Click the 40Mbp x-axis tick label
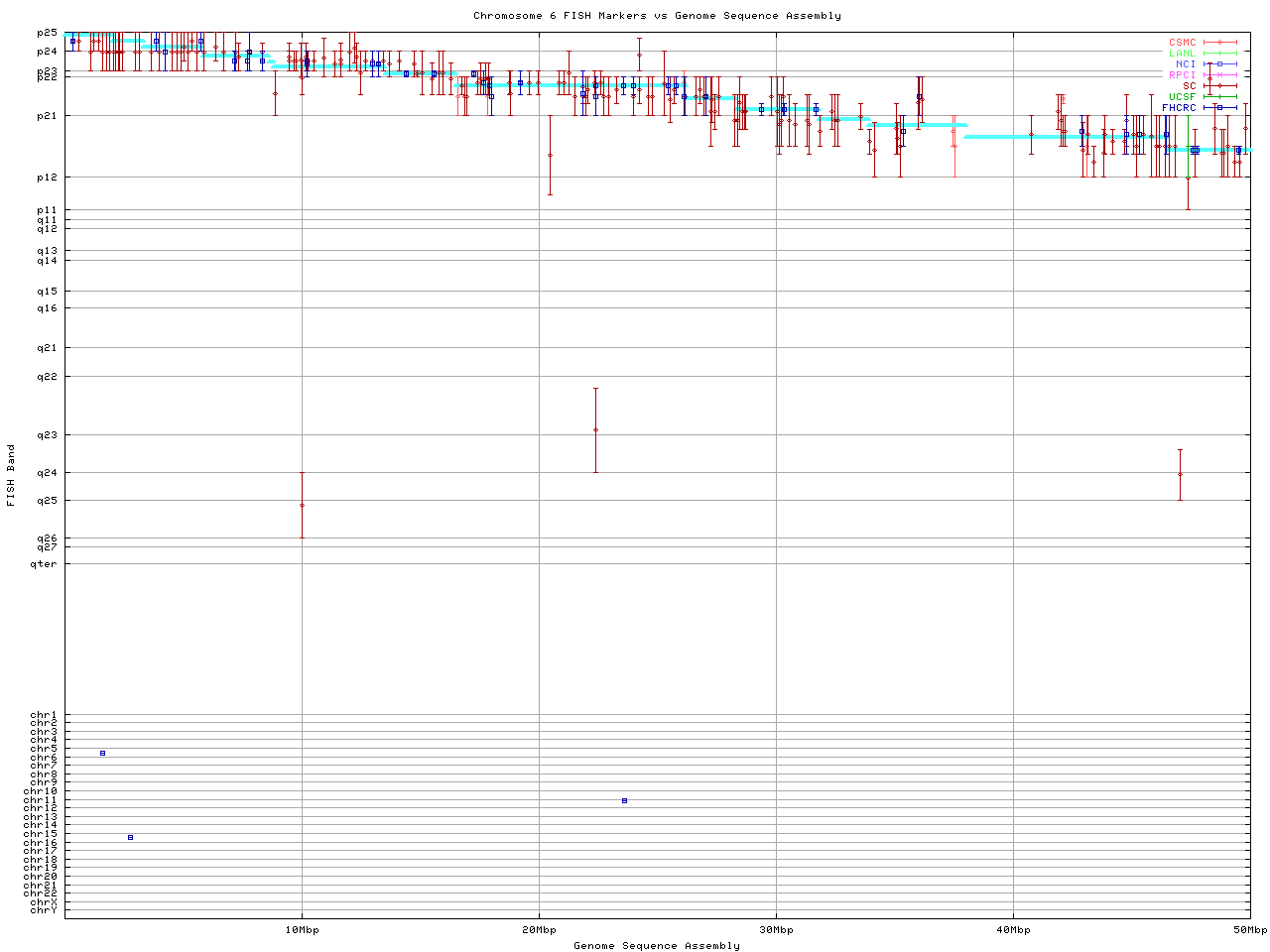Screen dimensions: 1270x952 pyautogui.click(x=1013, y=930)
